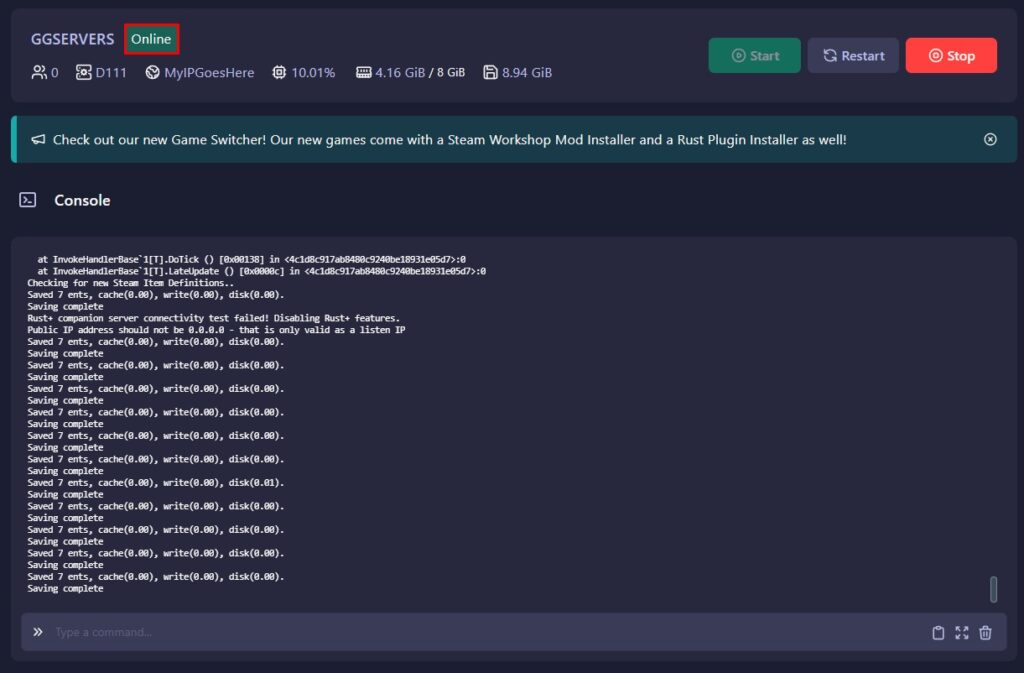This screenshot has height=673, width=1024.
Task: Stop the server with red button
Action: point(951,56)
